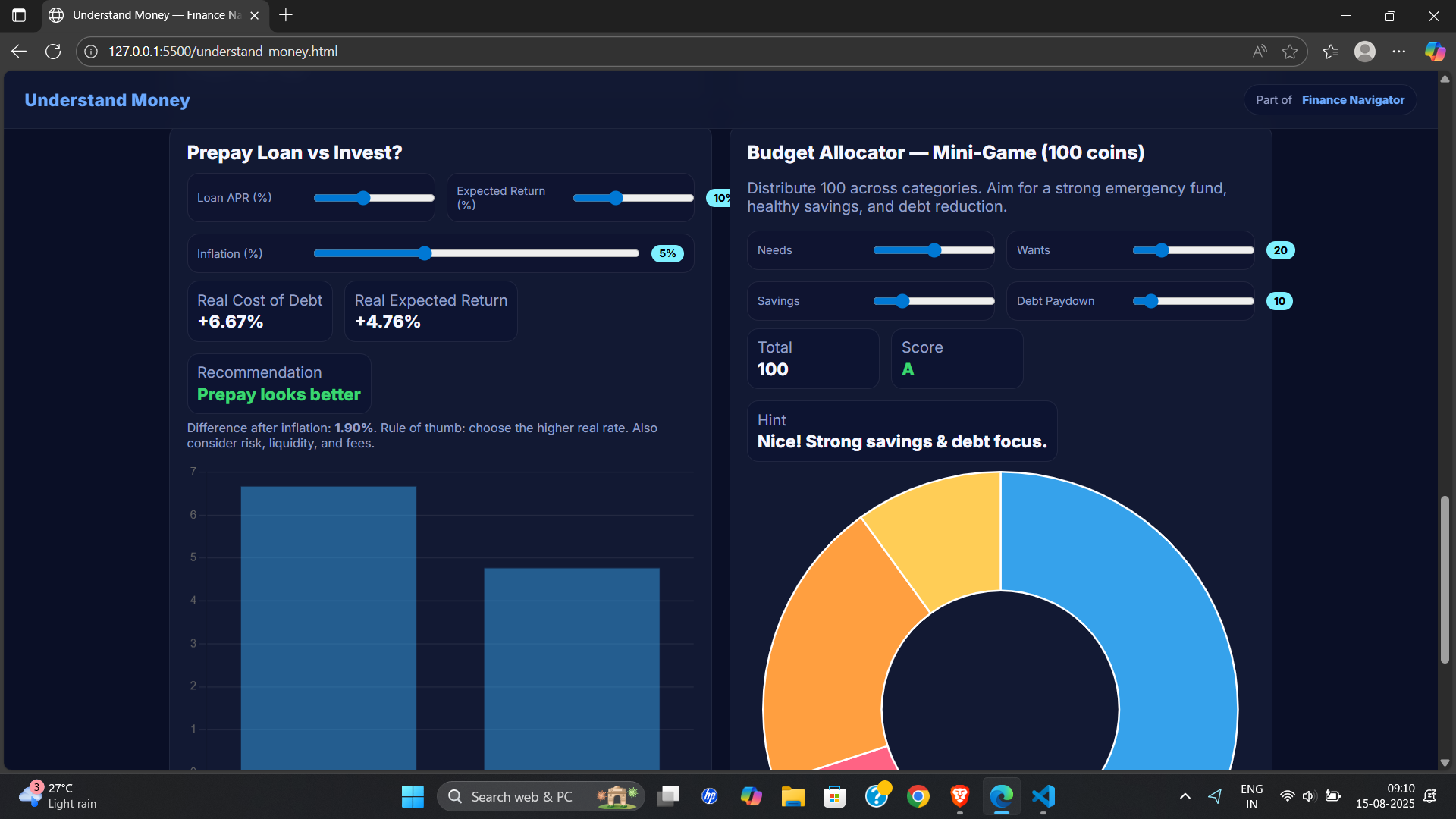Click the Understand Money header title
The height and width of the screenshot is (819, 1456).
(x=107, y=100)
